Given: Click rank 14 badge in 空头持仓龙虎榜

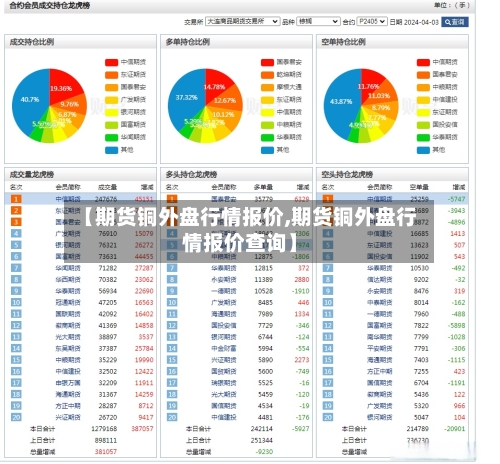Looking at the screenshot, I should pyautogui.click(x=328, y=349).
